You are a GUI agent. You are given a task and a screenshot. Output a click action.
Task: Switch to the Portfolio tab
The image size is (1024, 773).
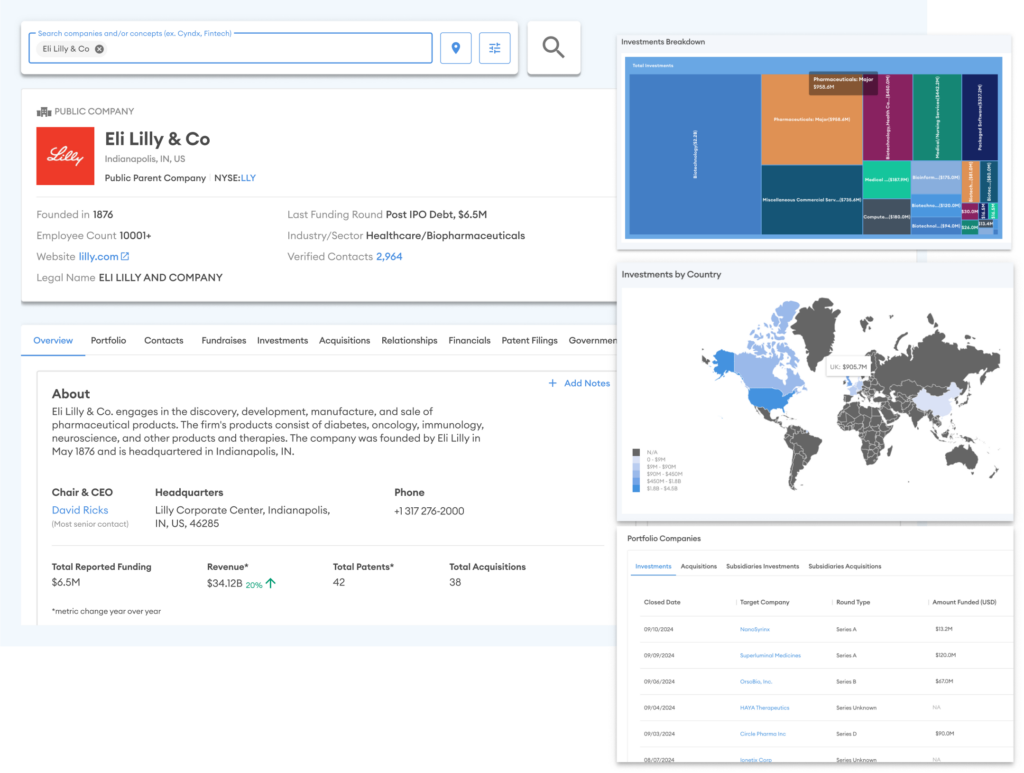click(x=108, y=340)
